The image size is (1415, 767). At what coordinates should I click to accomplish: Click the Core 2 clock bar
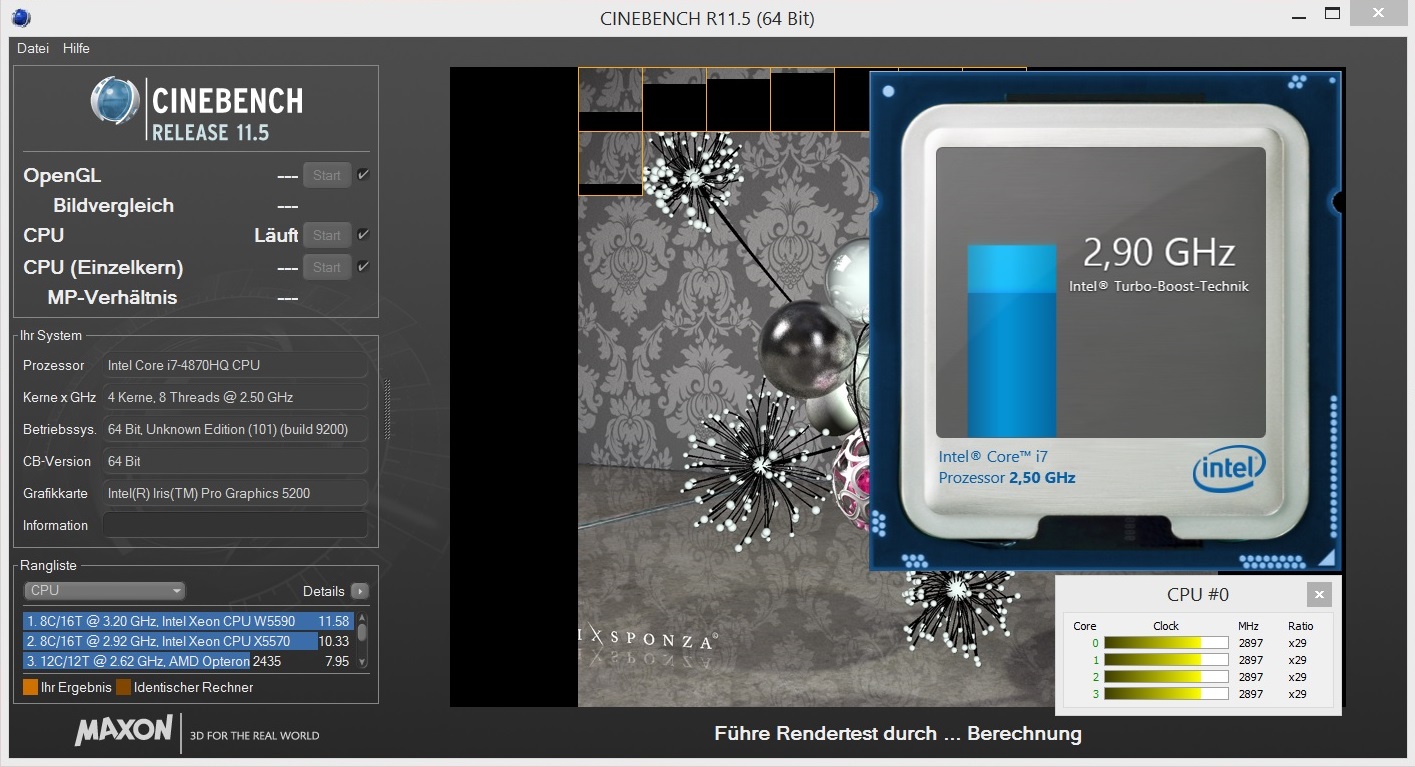pyautogui.click(x=1166, y=677)
